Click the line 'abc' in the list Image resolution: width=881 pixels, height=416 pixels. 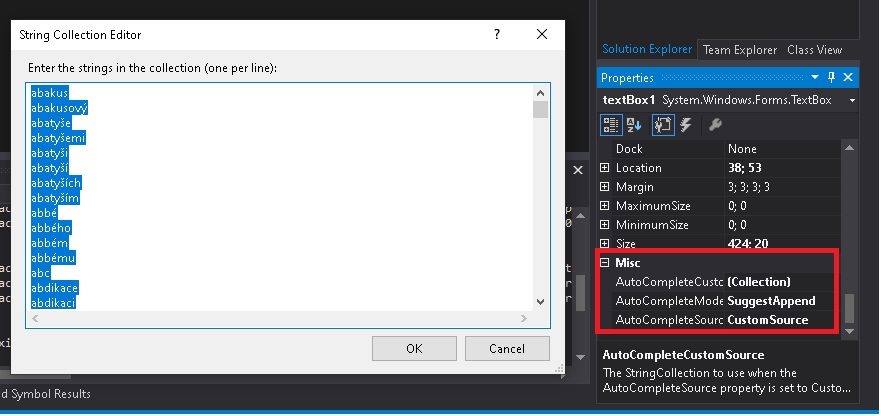tap(40, 273)
